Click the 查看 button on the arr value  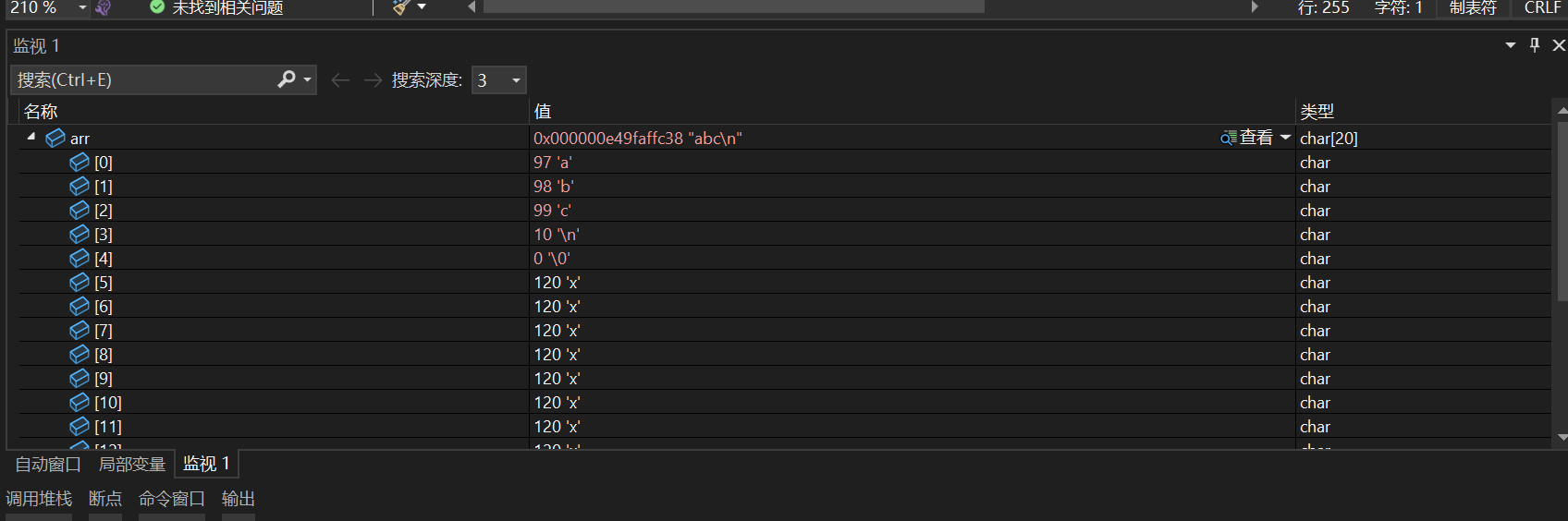1256,138
